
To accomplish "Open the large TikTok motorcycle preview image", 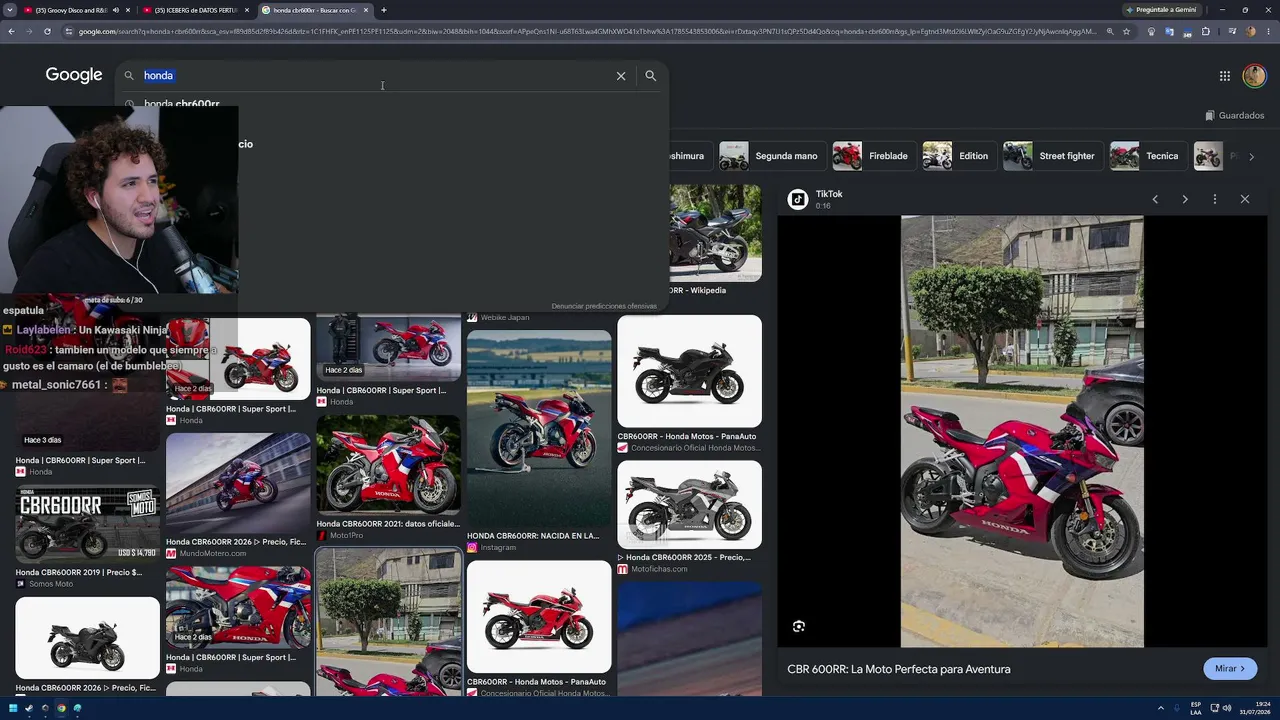I will coord(1022,431).
